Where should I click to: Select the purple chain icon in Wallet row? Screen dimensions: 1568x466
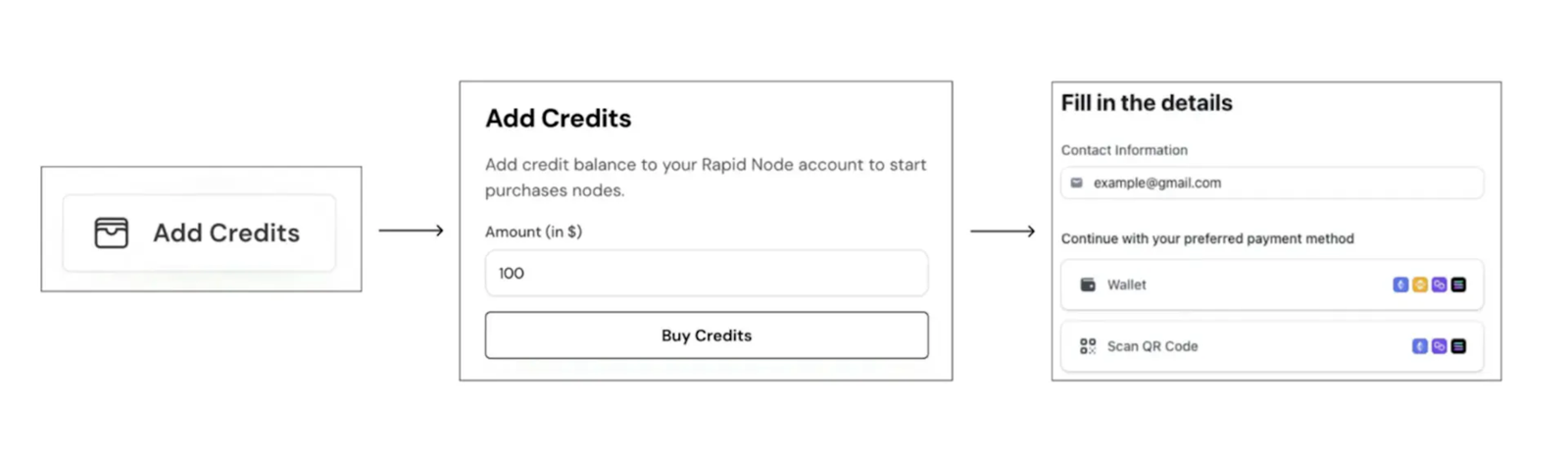pyautogui.click(x=1439, y=285)
